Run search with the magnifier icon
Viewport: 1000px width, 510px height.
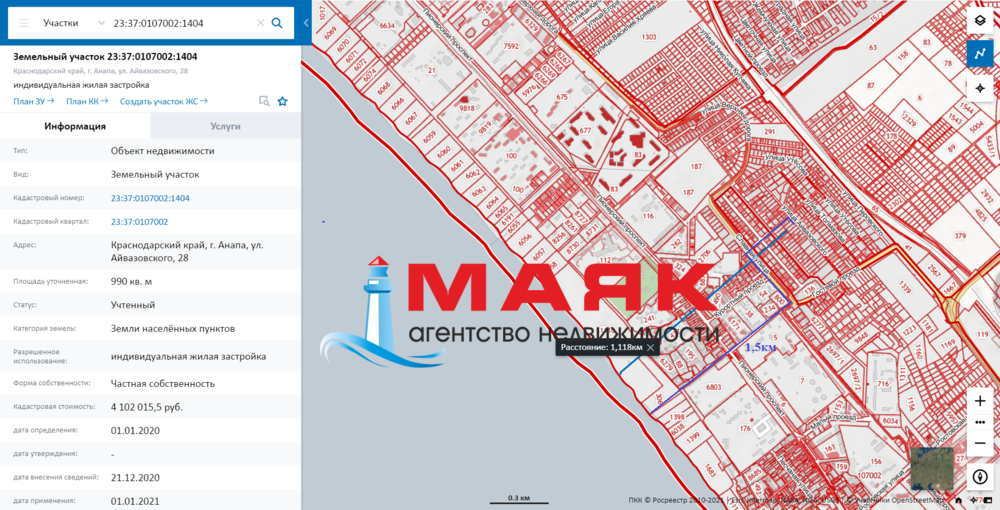pyautogui.click(x=278, y=22)
